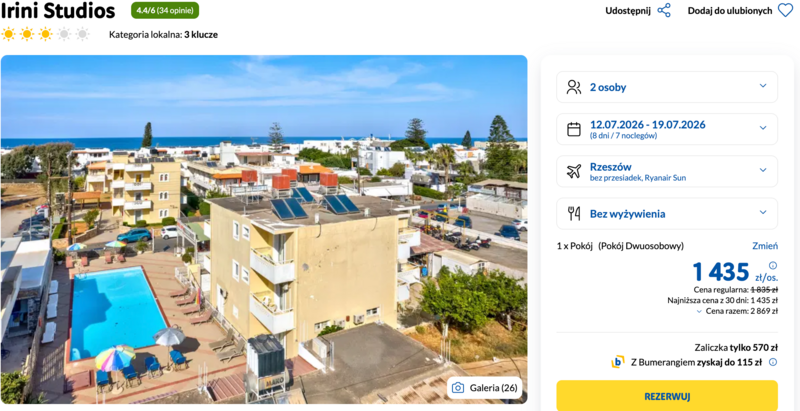
Task: Click the airplane icon for Rzeszów flight
Action: click(x=574, y=171)
